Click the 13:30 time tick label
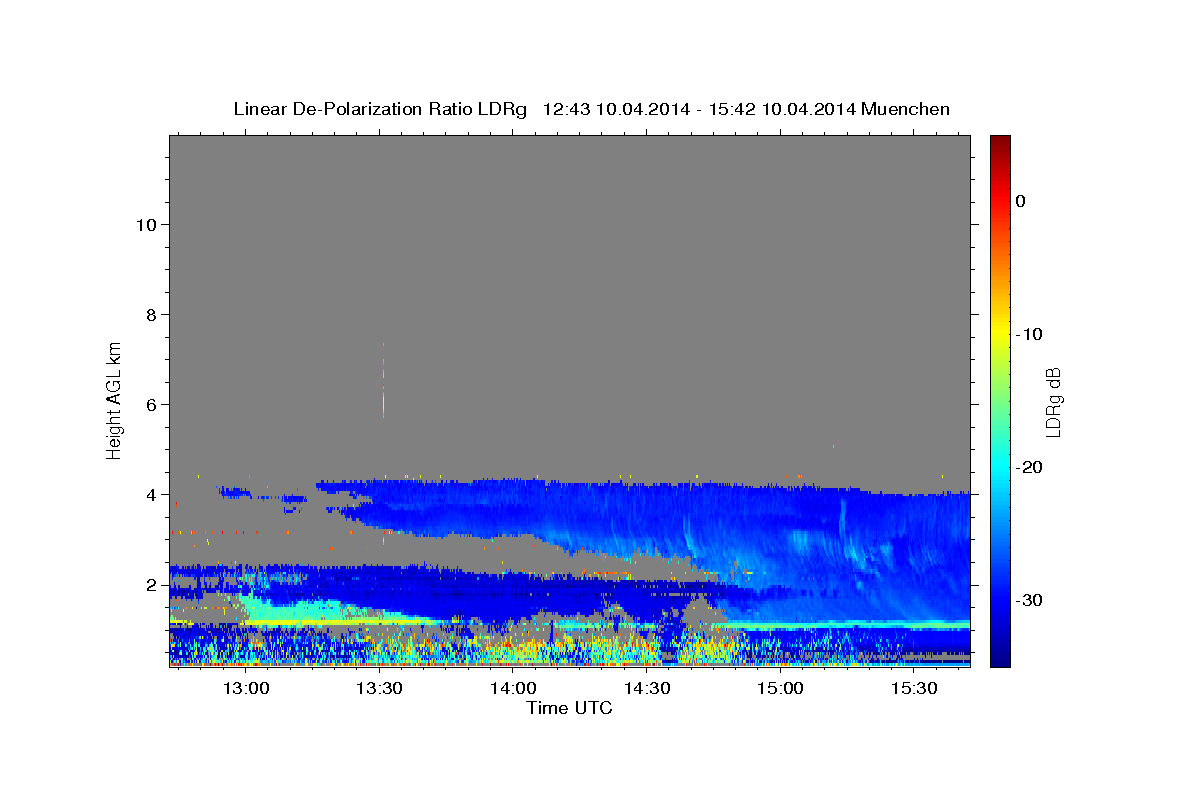This screenshot has width=1200, height=800. click(379, 689)
